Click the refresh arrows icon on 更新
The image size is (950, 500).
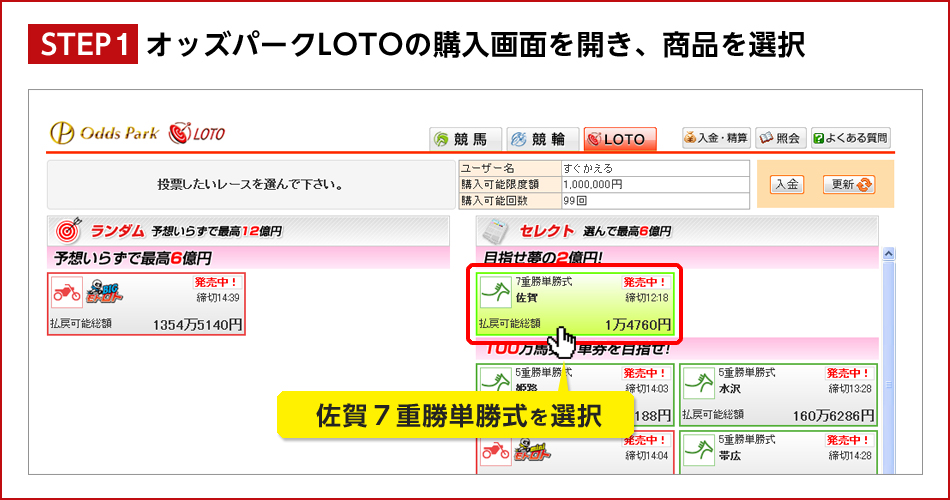(x=865, y=185)
